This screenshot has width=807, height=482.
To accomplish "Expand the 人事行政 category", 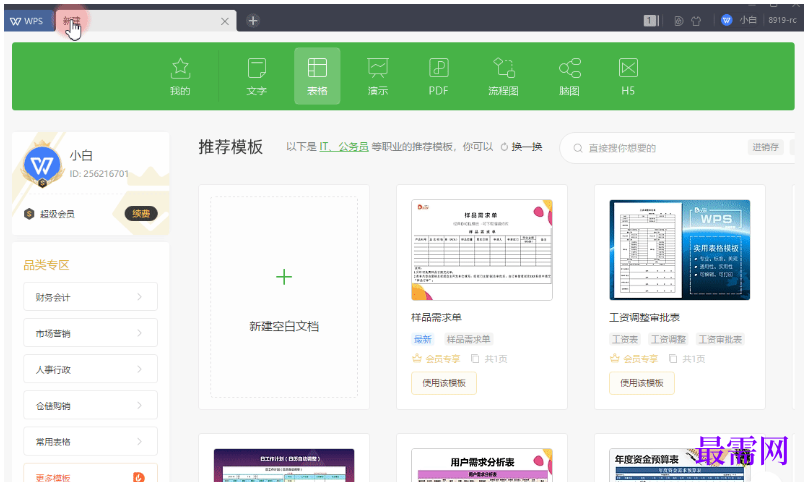I will tap(90, 369).
